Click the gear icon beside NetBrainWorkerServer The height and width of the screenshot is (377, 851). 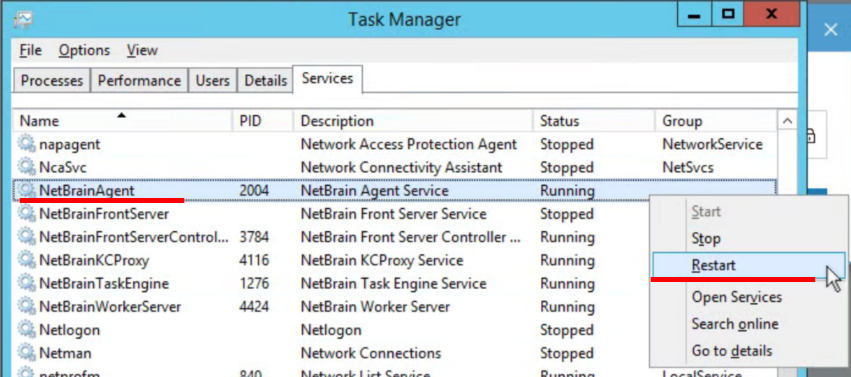26,307
